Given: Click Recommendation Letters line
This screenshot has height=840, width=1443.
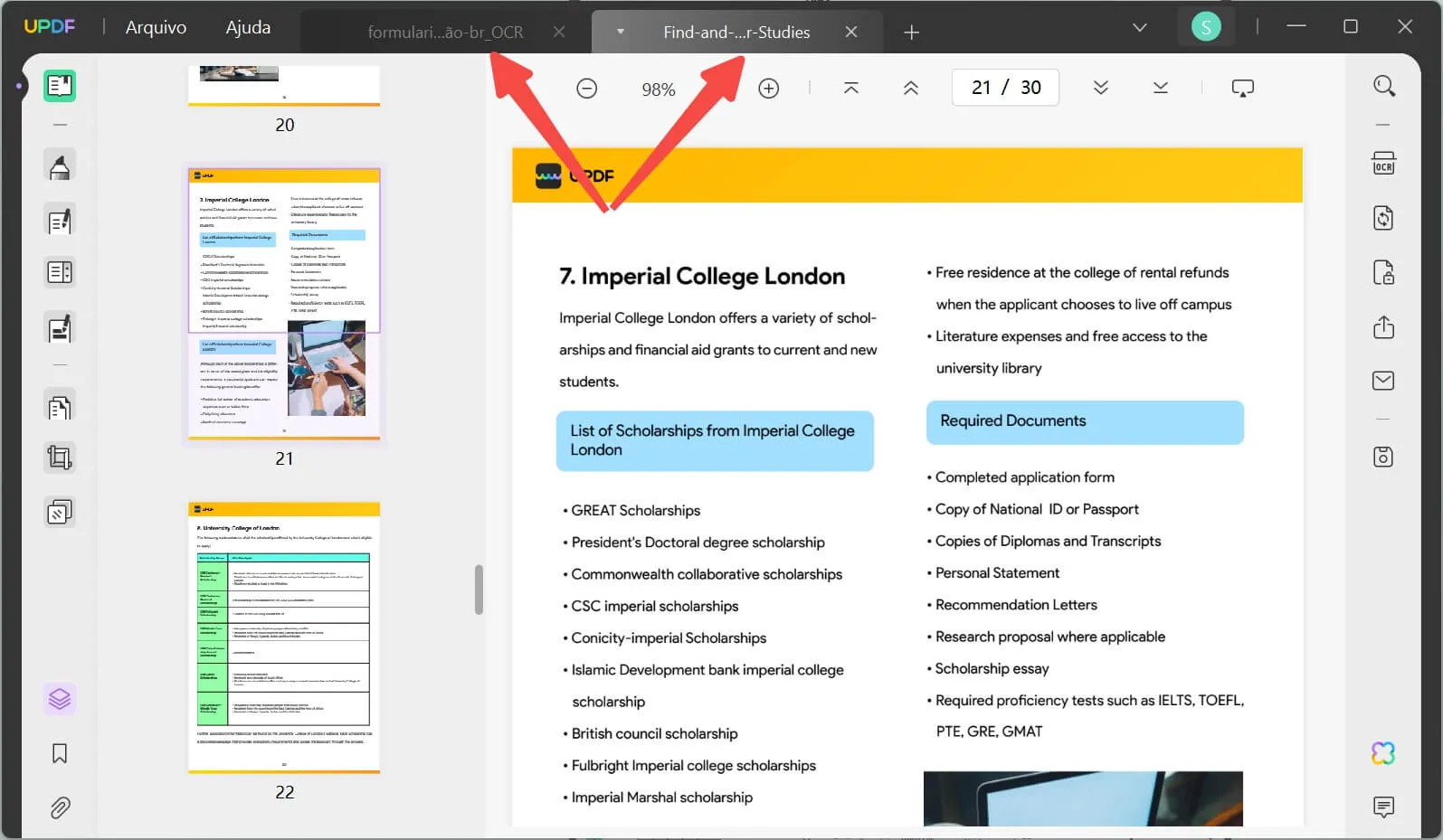Looking at the screenshot, I should [x=1011, y=604].
